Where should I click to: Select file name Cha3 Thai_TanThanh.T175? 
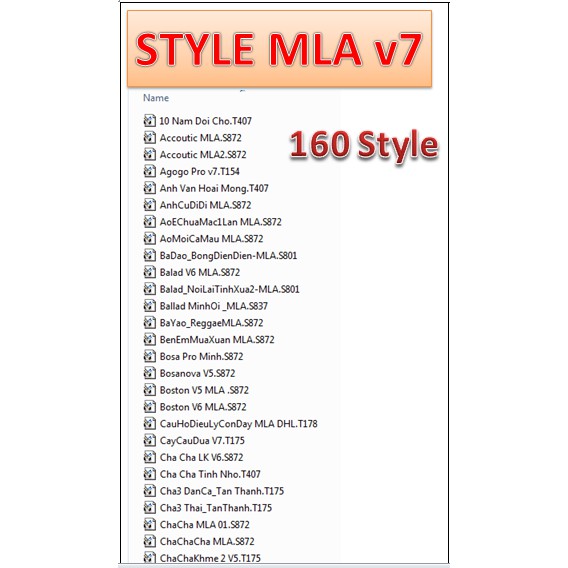(x=216, y=508)
